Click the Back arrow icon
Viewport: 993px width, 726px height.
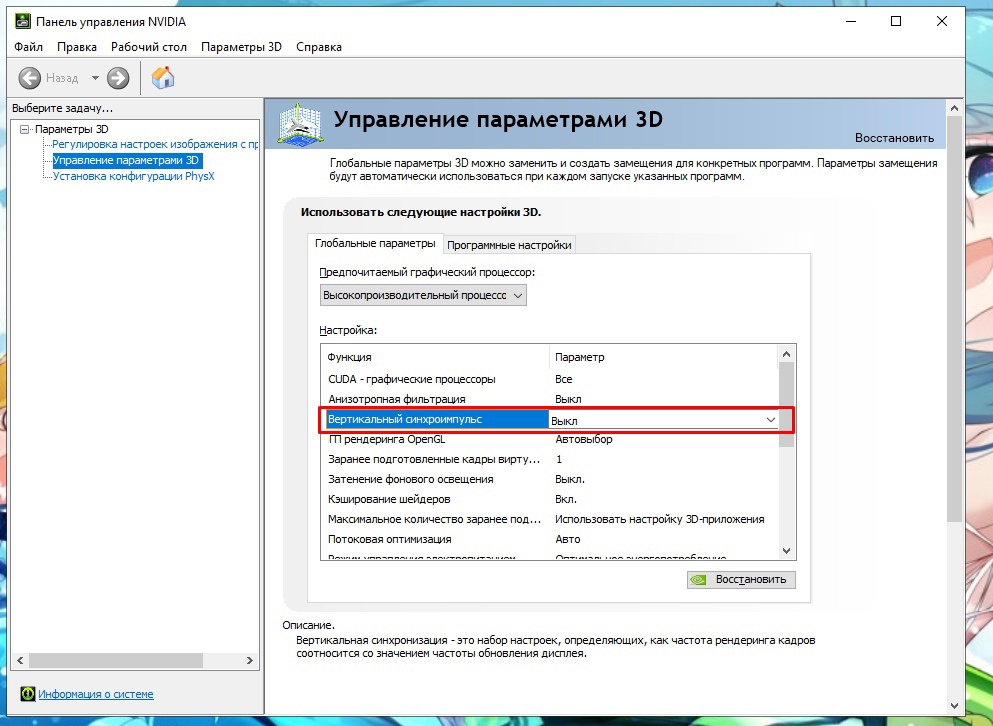pyautogui.click(x=29, y=78)
